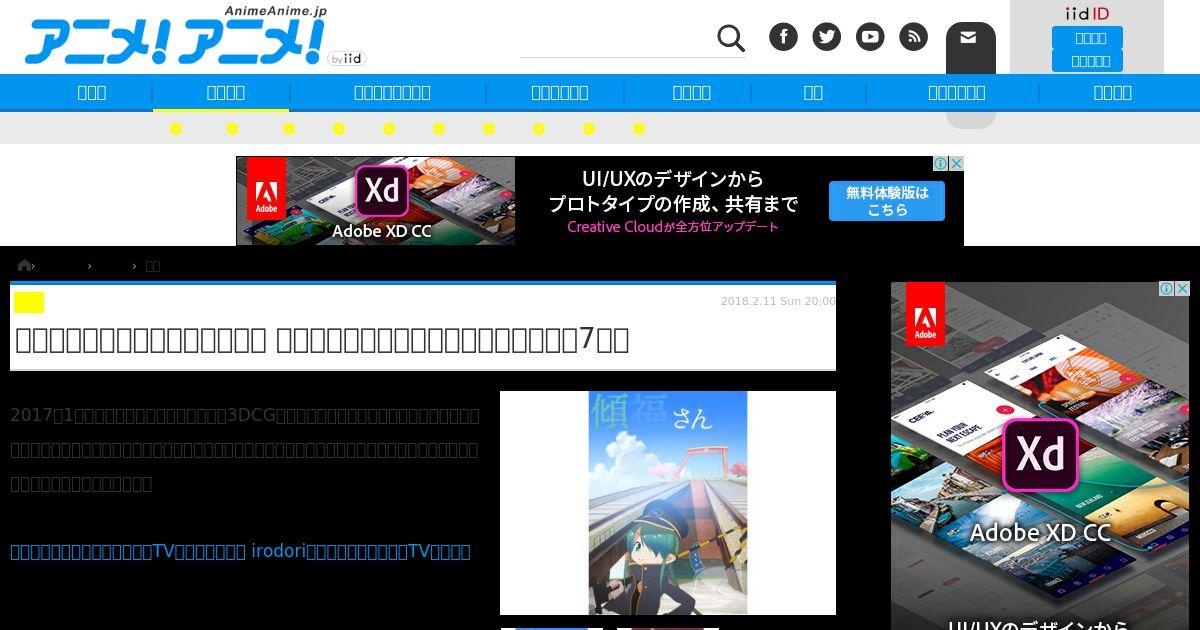Screen dimensions: 1200x630
Task: Open the Facebook page icon
Action: click(783, 37)
